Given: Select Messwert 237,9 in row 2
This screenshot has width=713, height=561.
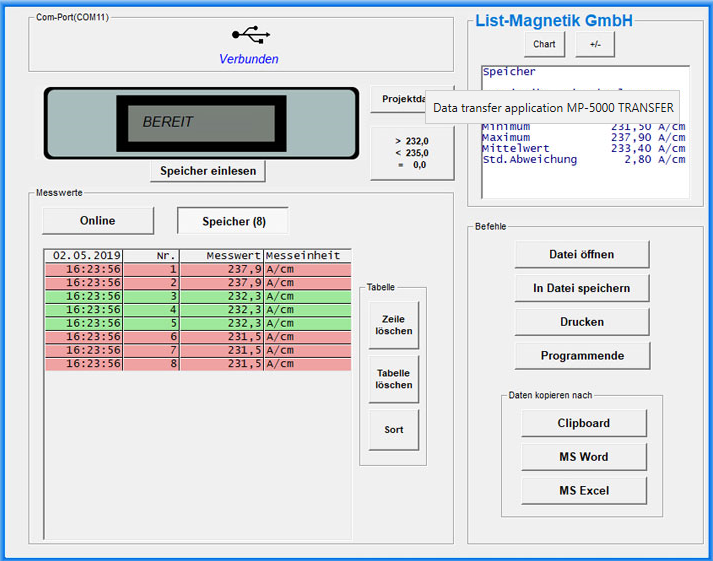Looking at the screenshot, I should tap(221, 283).
